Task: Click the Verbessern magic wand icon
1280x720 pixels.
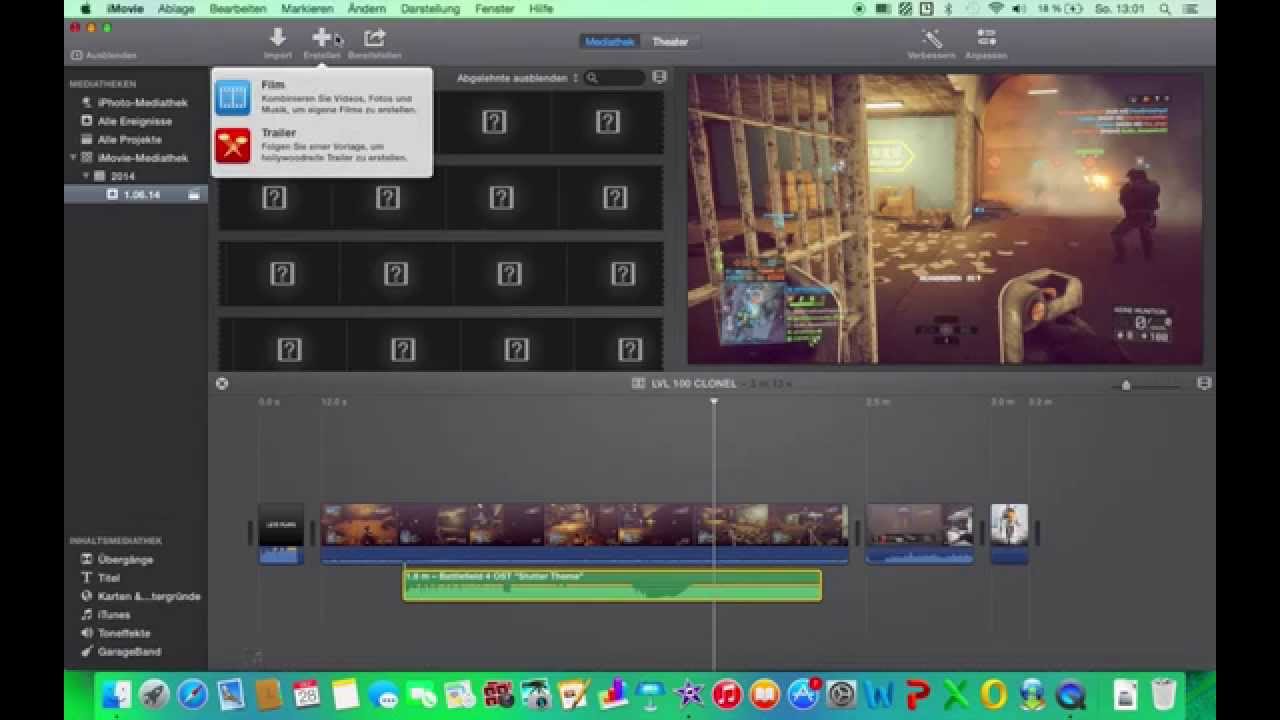Action: 932,38
